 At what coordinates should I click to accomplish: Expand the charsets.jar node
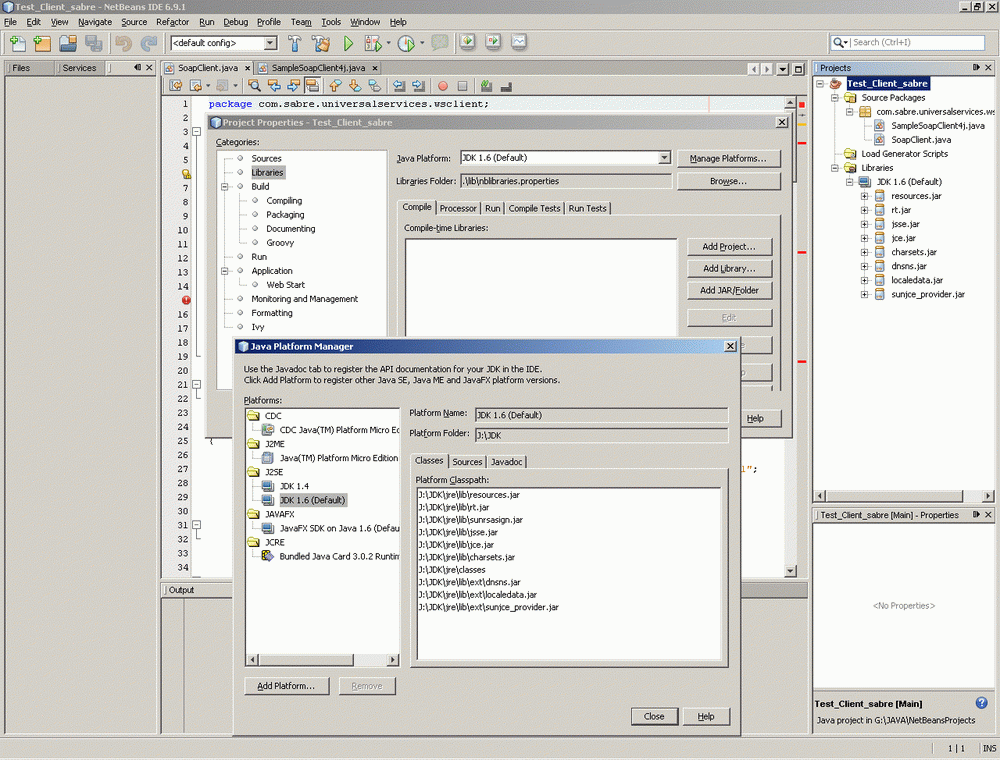pos(864,252)
